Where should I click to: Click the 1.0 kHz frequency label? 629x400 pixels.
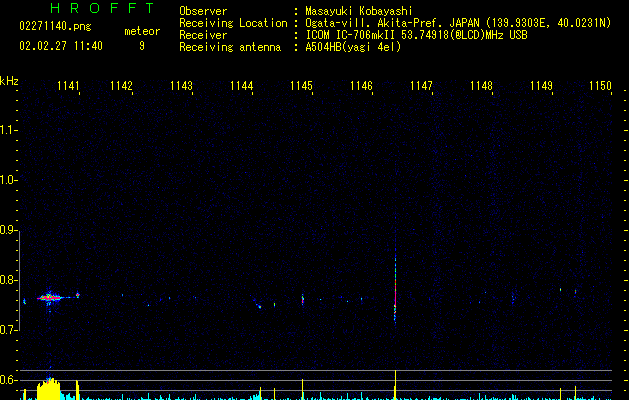(7, 180)
